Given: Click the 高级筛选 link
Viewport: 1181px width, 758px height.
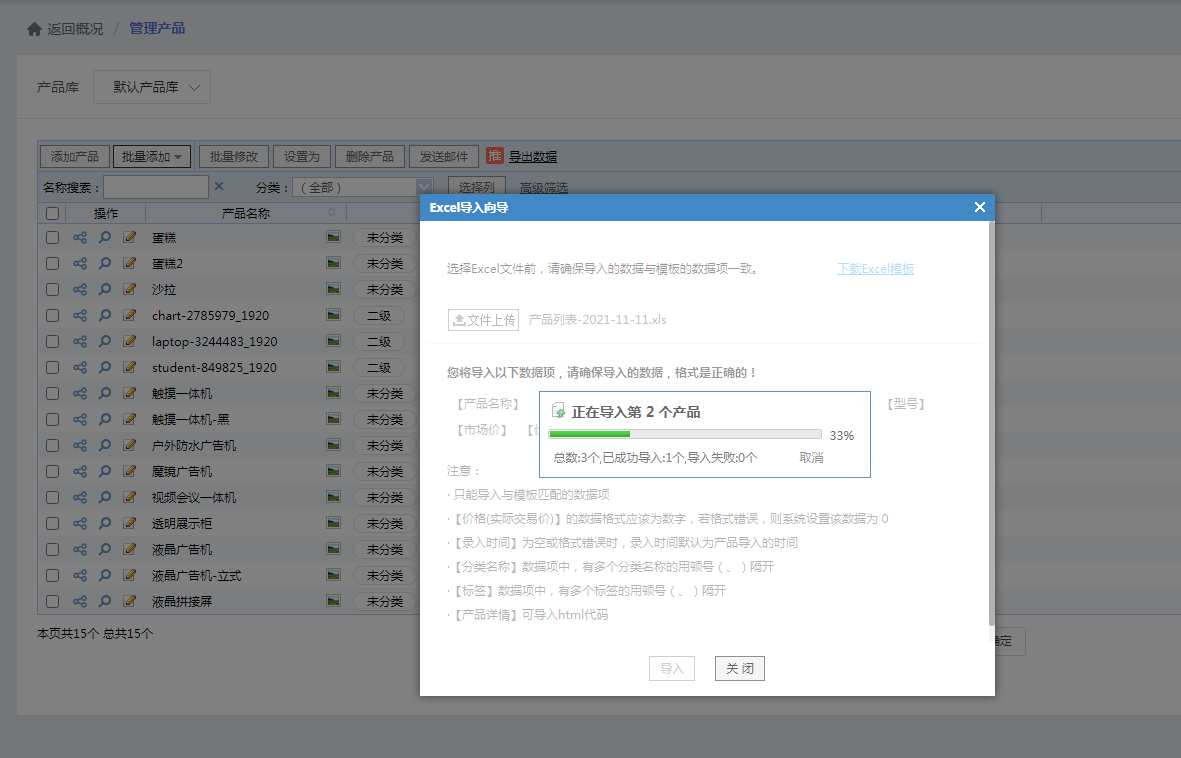Looking at the screenshot, I should coord(544,187).
